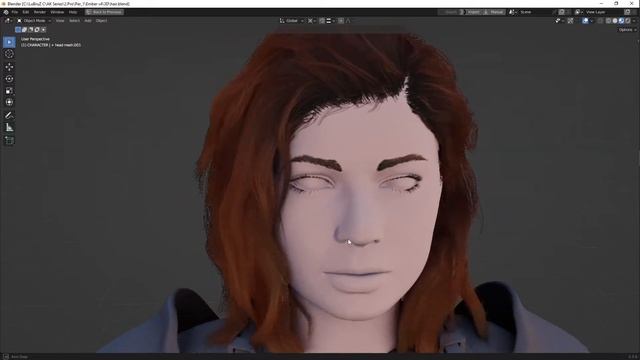Toggle show overlays icon
The height and width of the screenshot is (360, 640).
[585, 21]
